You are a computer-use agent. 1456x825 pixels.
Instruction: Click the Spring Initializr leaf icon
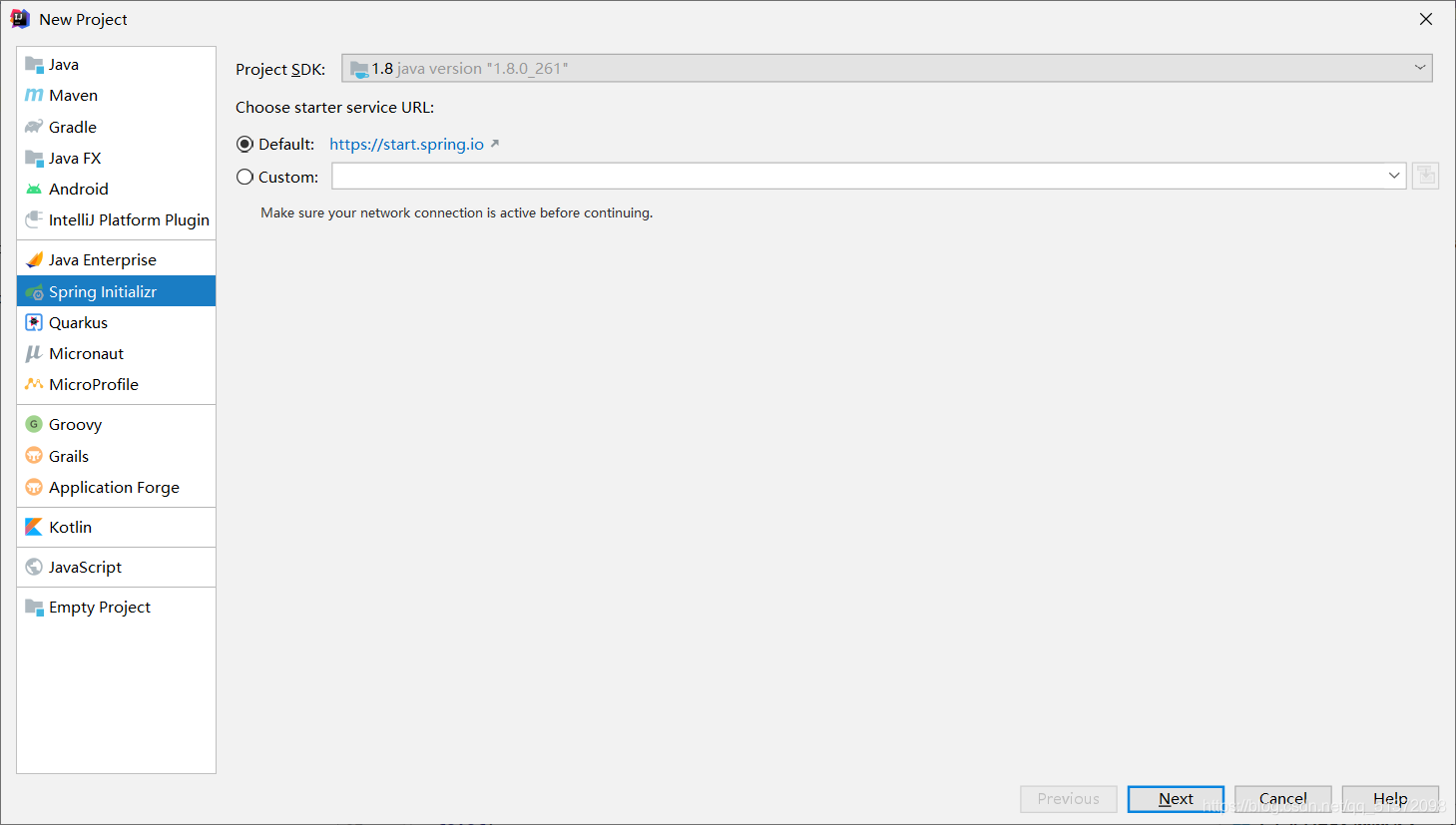coord(34,291)
